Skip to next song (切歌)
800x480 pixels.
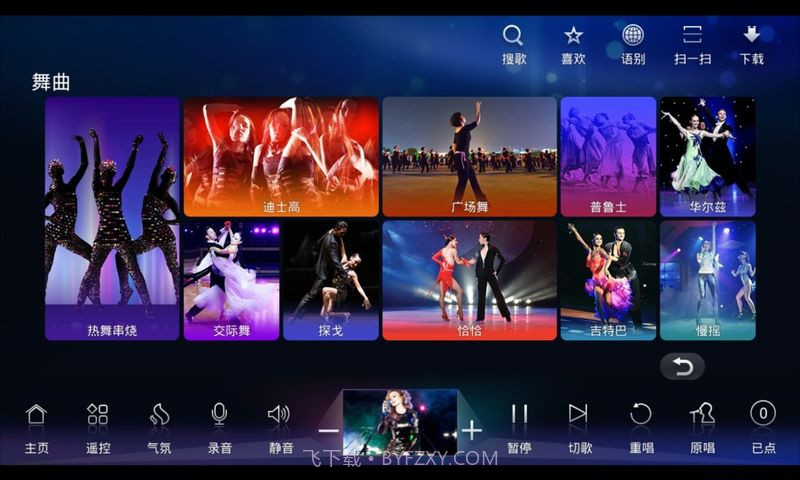coord(579,416)
